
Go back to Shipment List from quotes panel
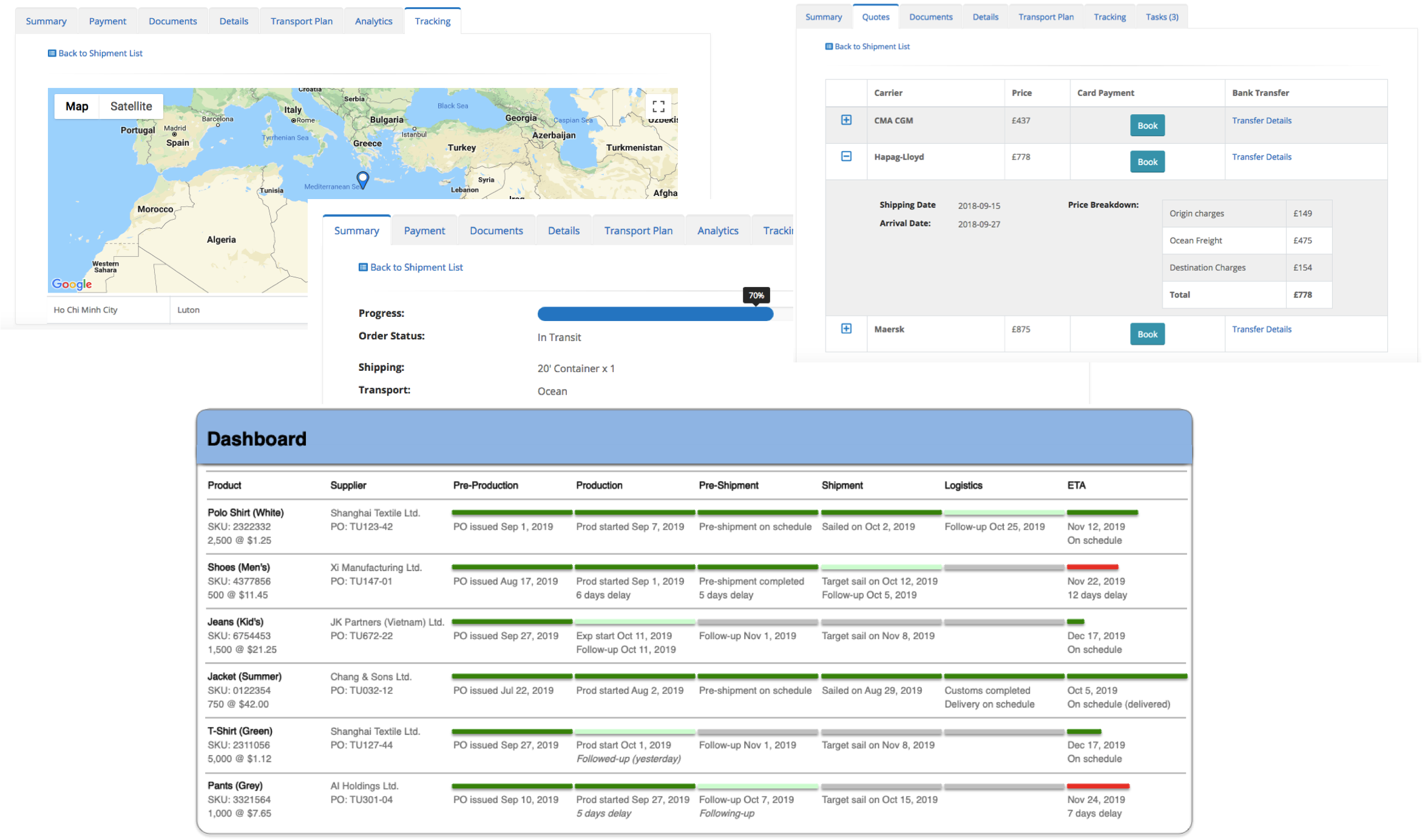pyautogui.click(x=872, y=47)
